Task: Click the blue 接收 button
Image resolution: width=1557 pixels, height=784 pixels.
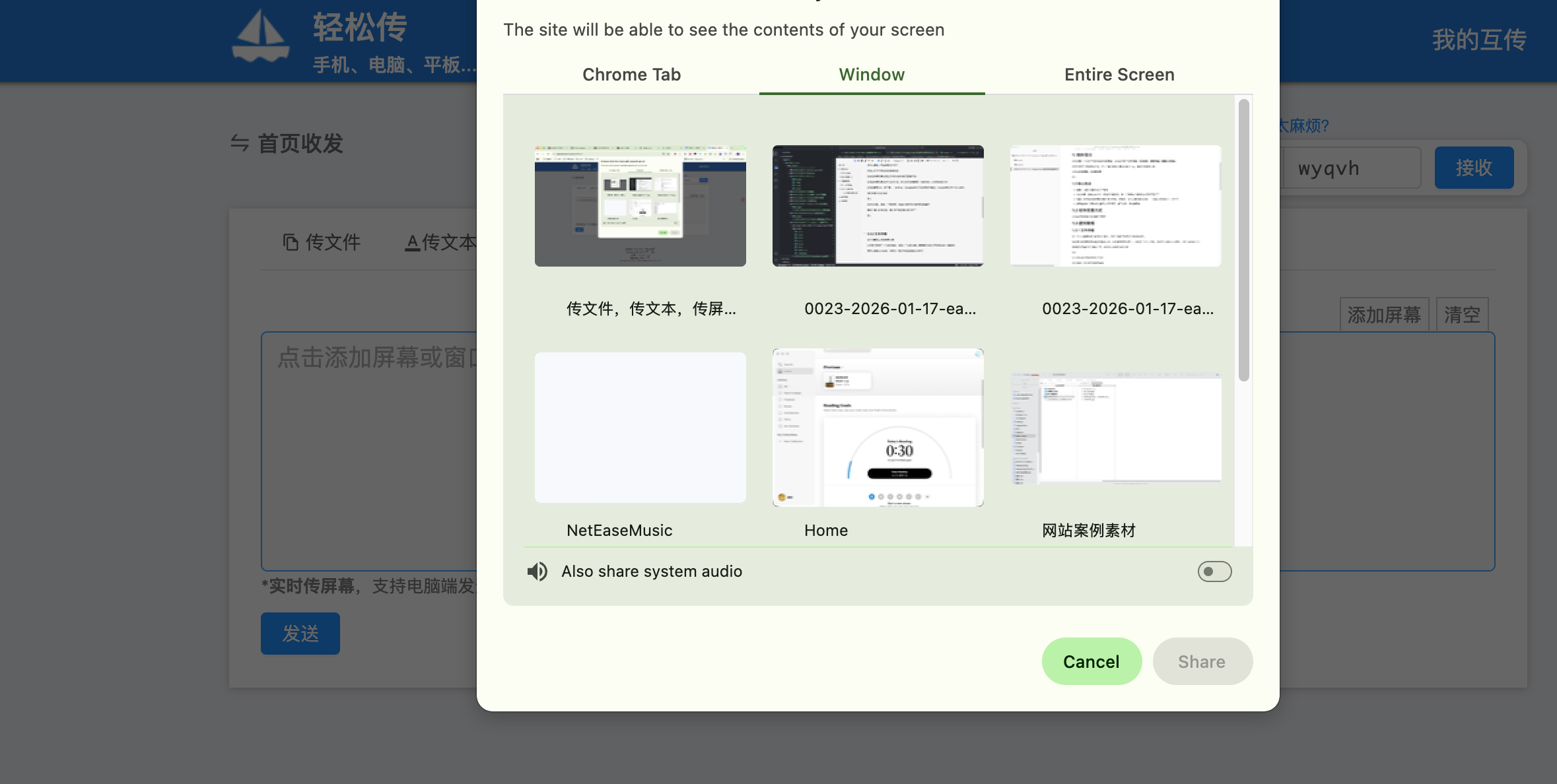Action: [x=1473, y=168]
